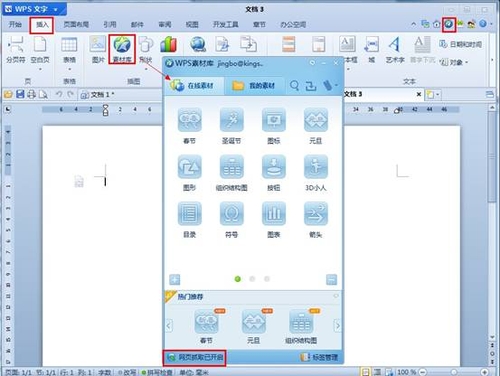Go to first page dot indicator
500x376 pixels.
tap(238, 279)
